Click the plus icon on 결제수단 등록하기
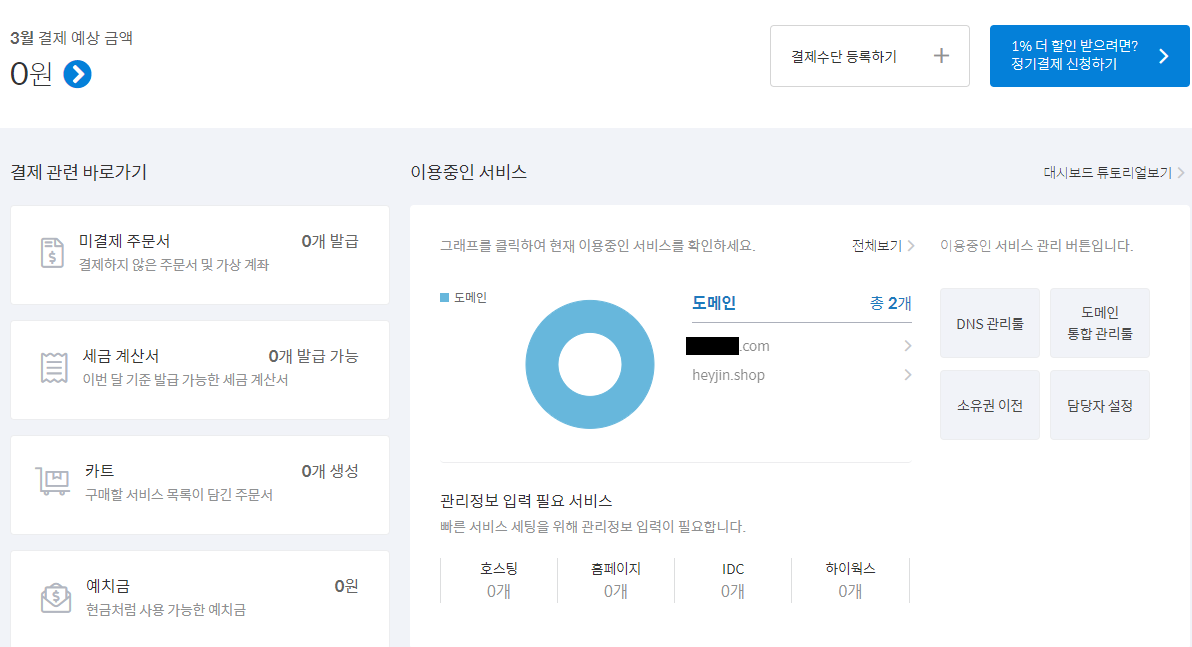This screenshot has height=647, width=1192. pyautogui.click(x=940, y=56)
